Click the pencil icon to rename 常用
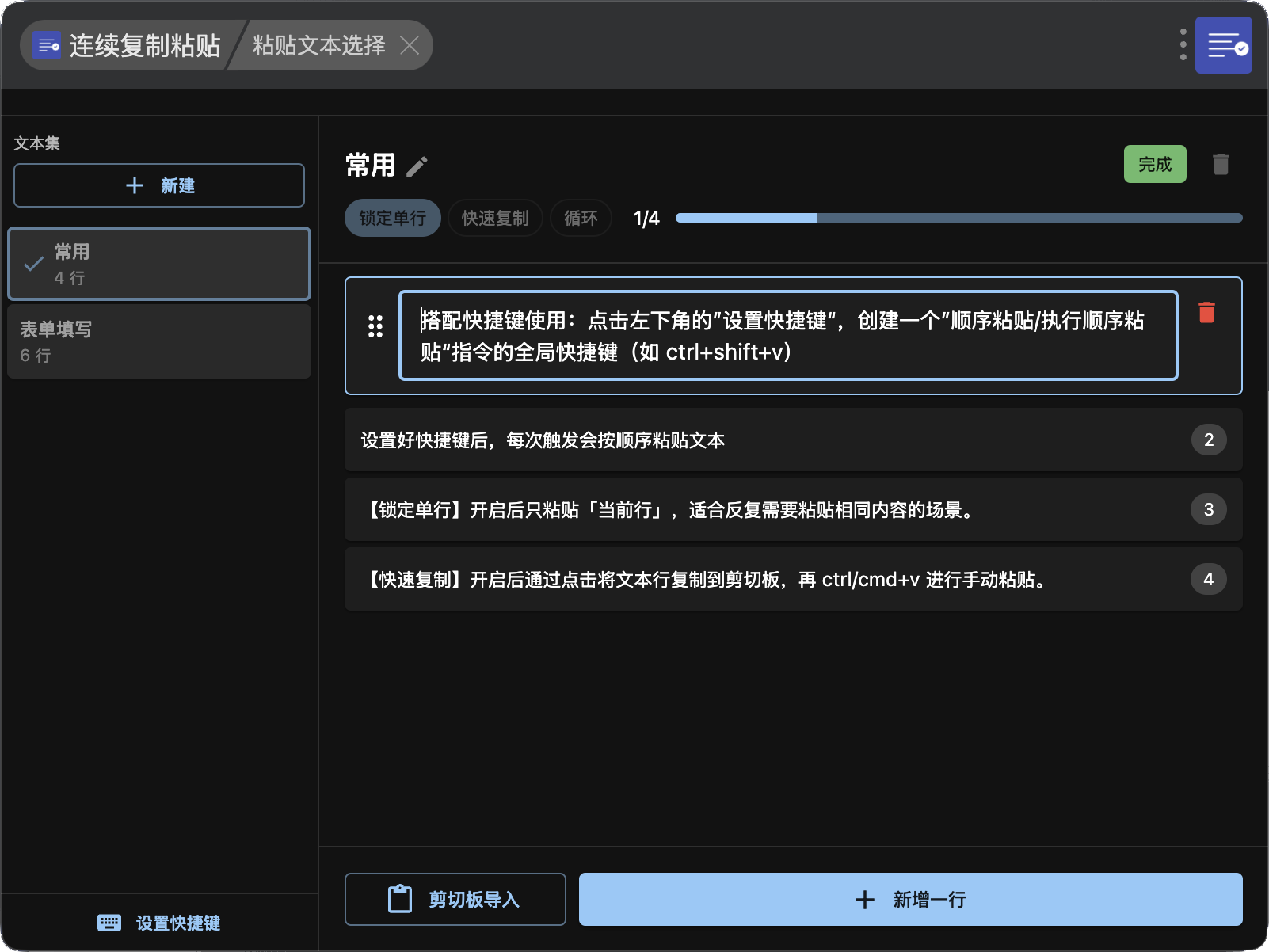 (417, 166)
